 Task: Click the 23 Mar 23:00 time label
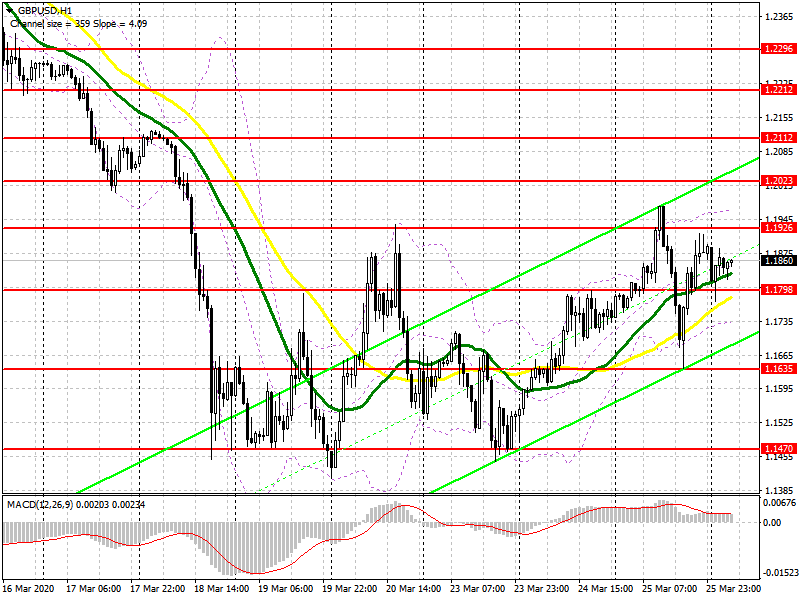point(542,588)
